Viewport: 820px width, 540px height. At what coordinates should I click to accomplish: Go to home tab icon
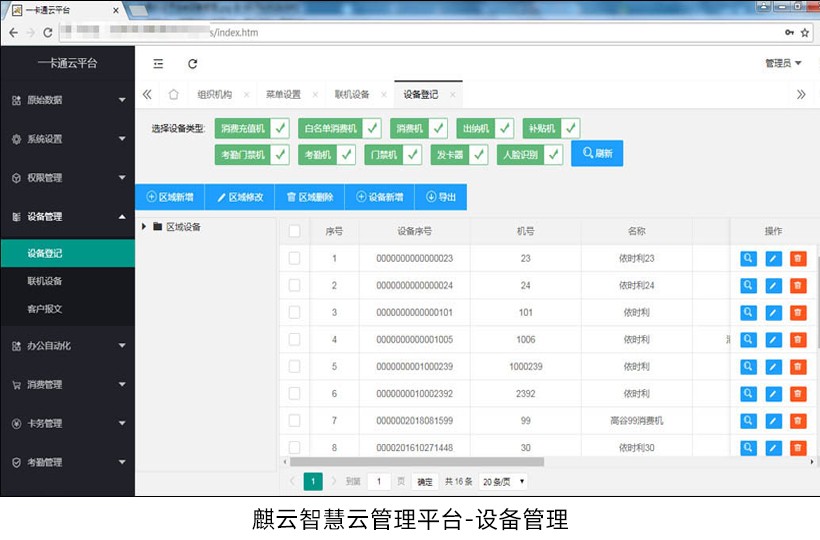tap(174, 95)
